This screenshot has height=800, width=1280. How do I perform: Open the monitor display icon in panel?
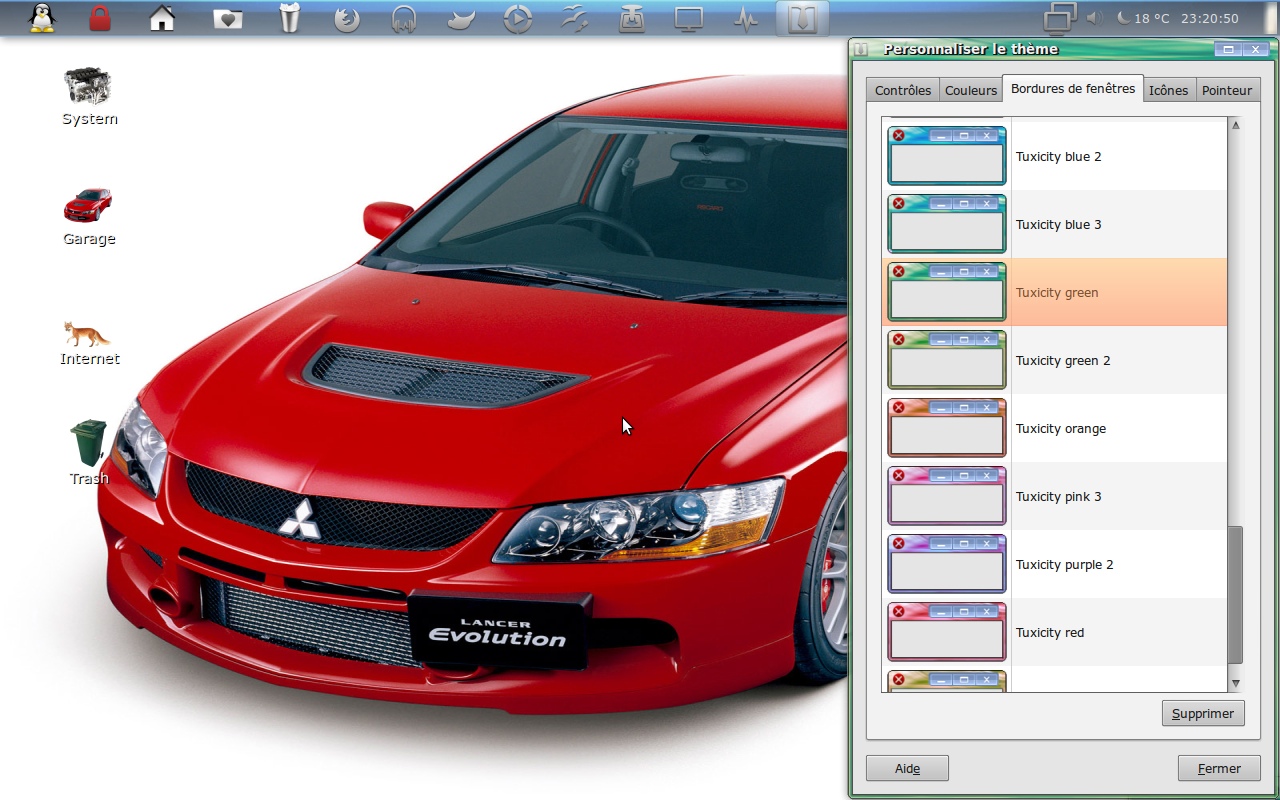(689, 19)
